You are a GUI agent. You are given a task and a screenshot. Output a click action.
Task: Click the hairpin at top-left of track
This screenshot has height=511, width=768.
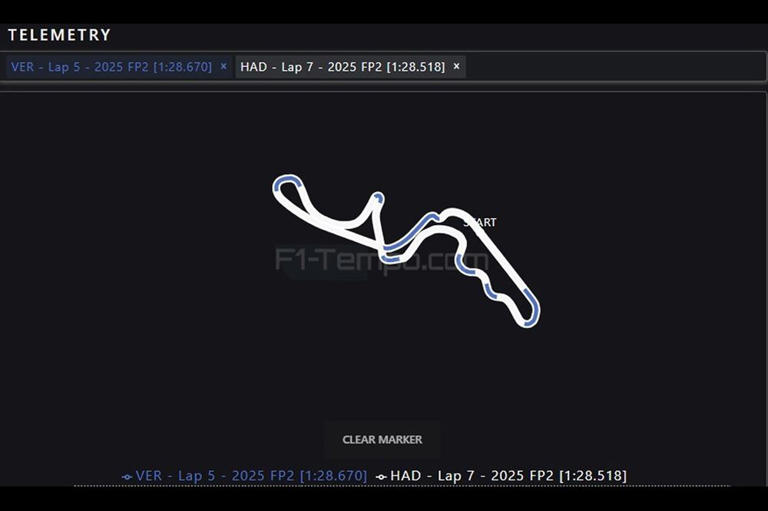tap(285, 183)
